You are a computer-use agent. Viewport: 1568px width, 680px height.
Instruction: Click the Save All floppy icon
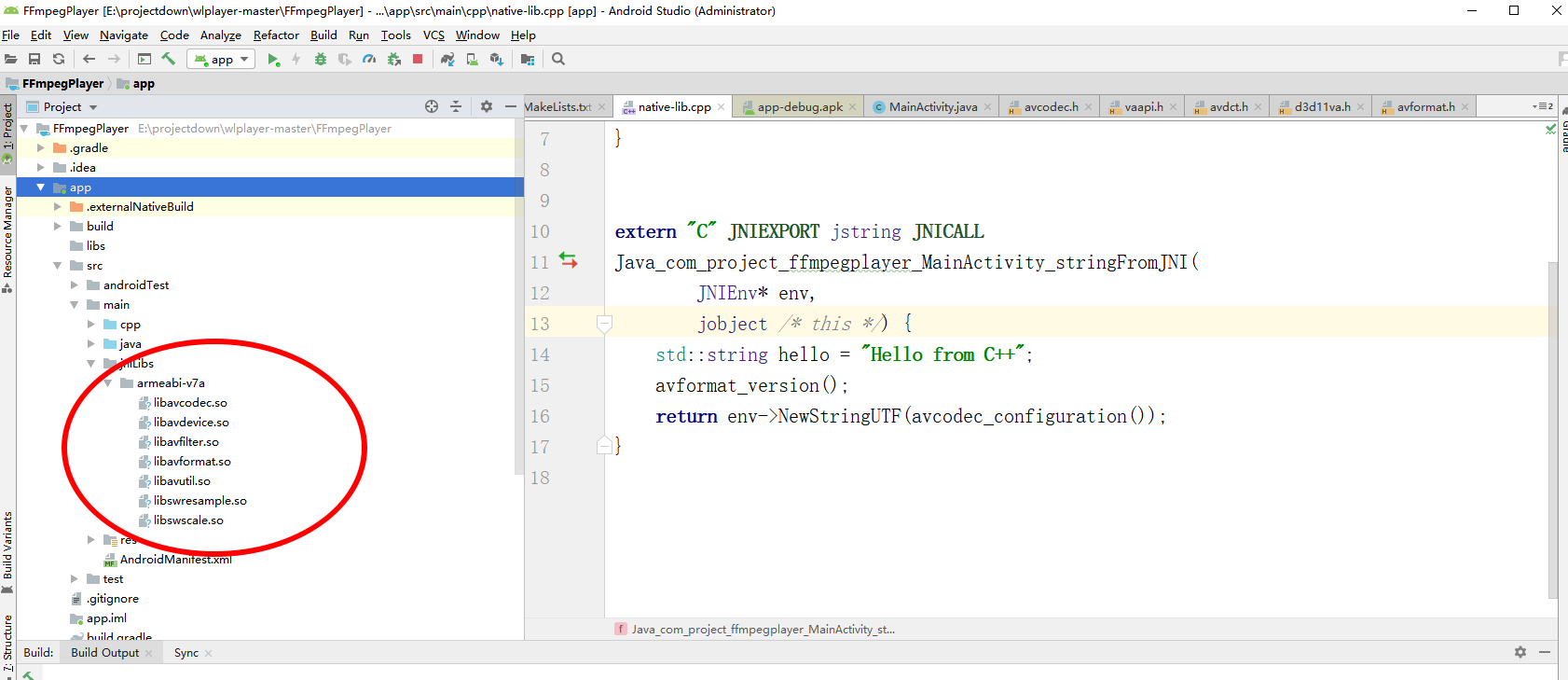[x=34, y=60]
